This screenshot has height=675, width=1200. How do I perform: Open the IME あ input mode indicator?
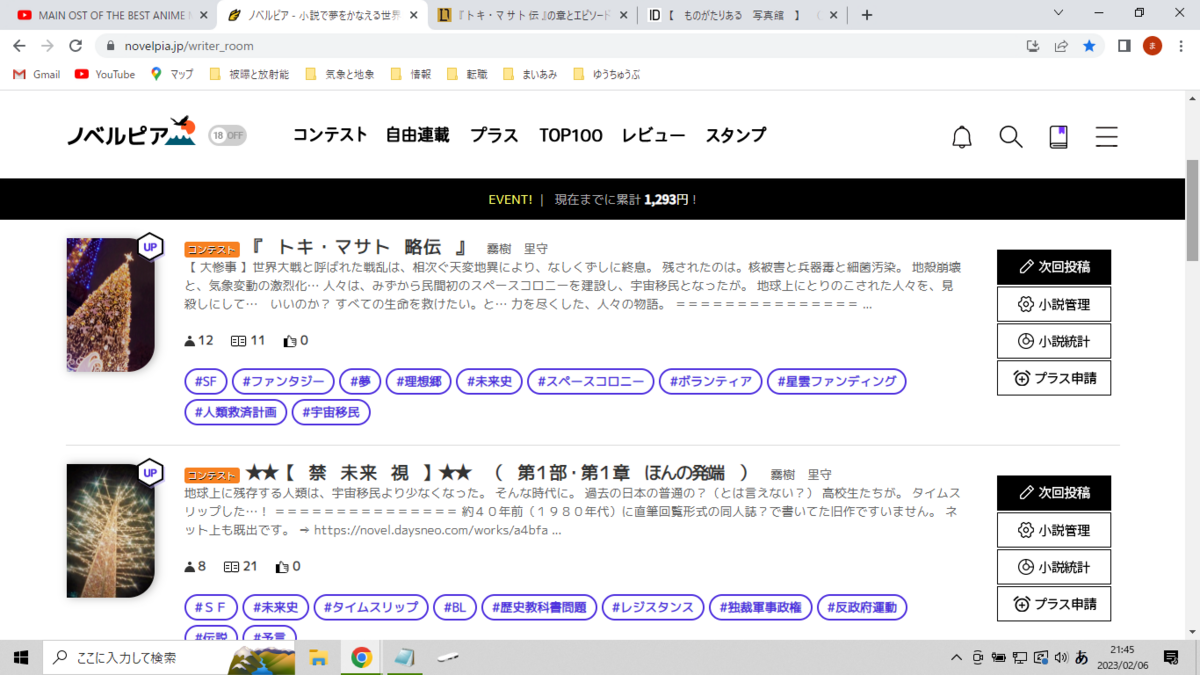tap(1081, 657)
